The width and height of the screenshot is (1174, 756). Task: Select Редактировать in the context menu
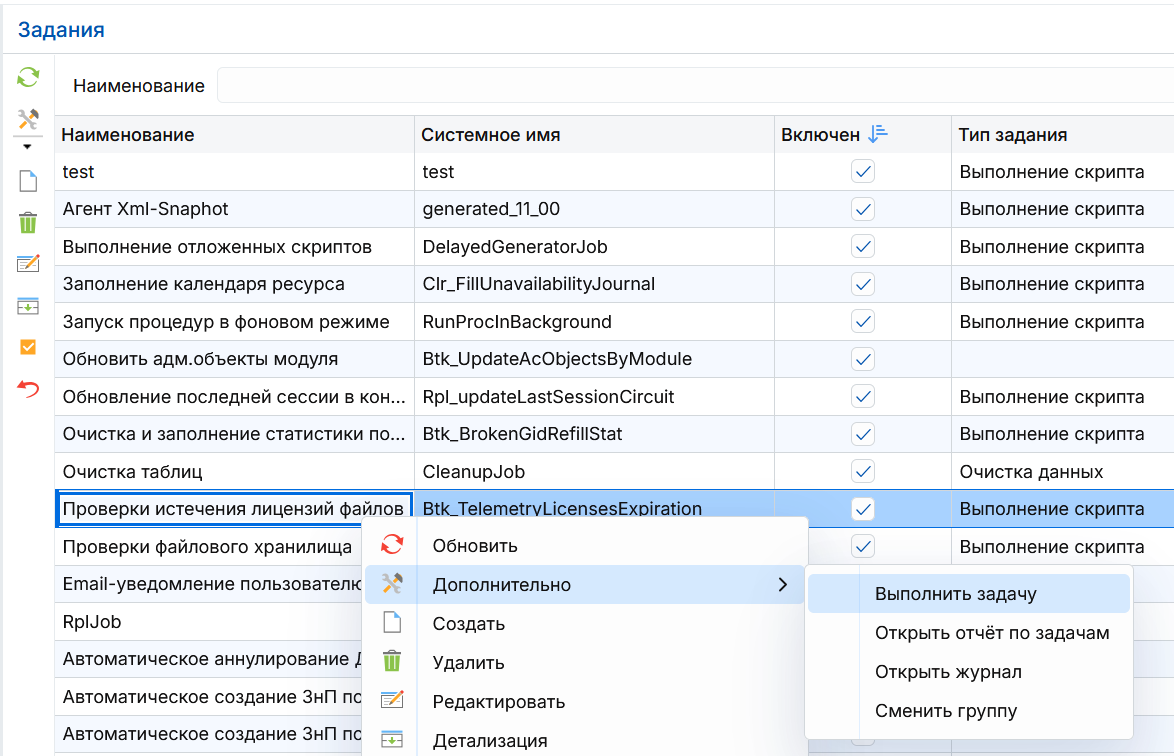pyautogui.click(x=498, y=702)
